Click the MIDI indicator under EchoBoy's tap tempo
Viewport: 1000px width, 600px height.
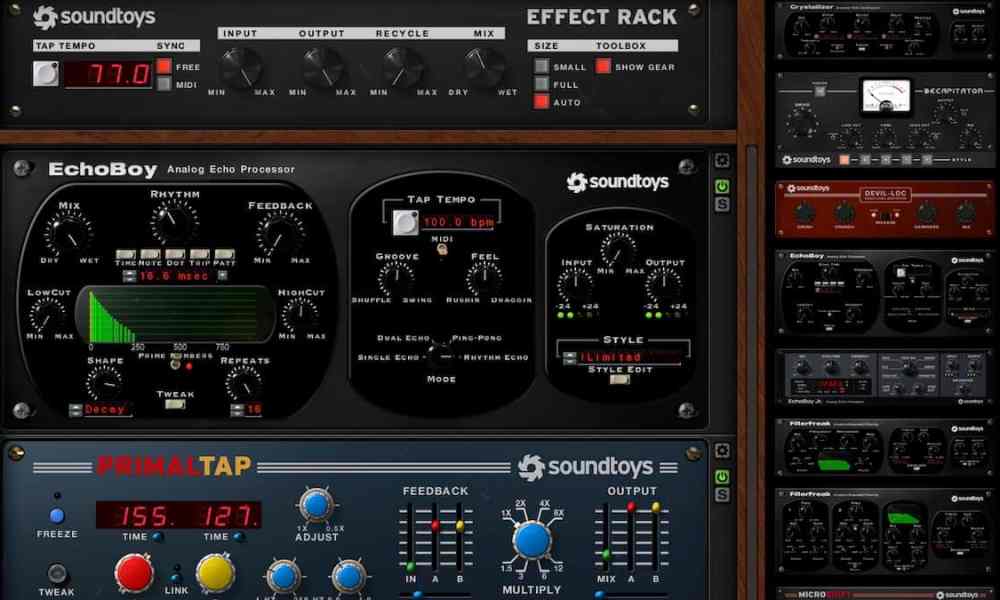tap(440, 247)
